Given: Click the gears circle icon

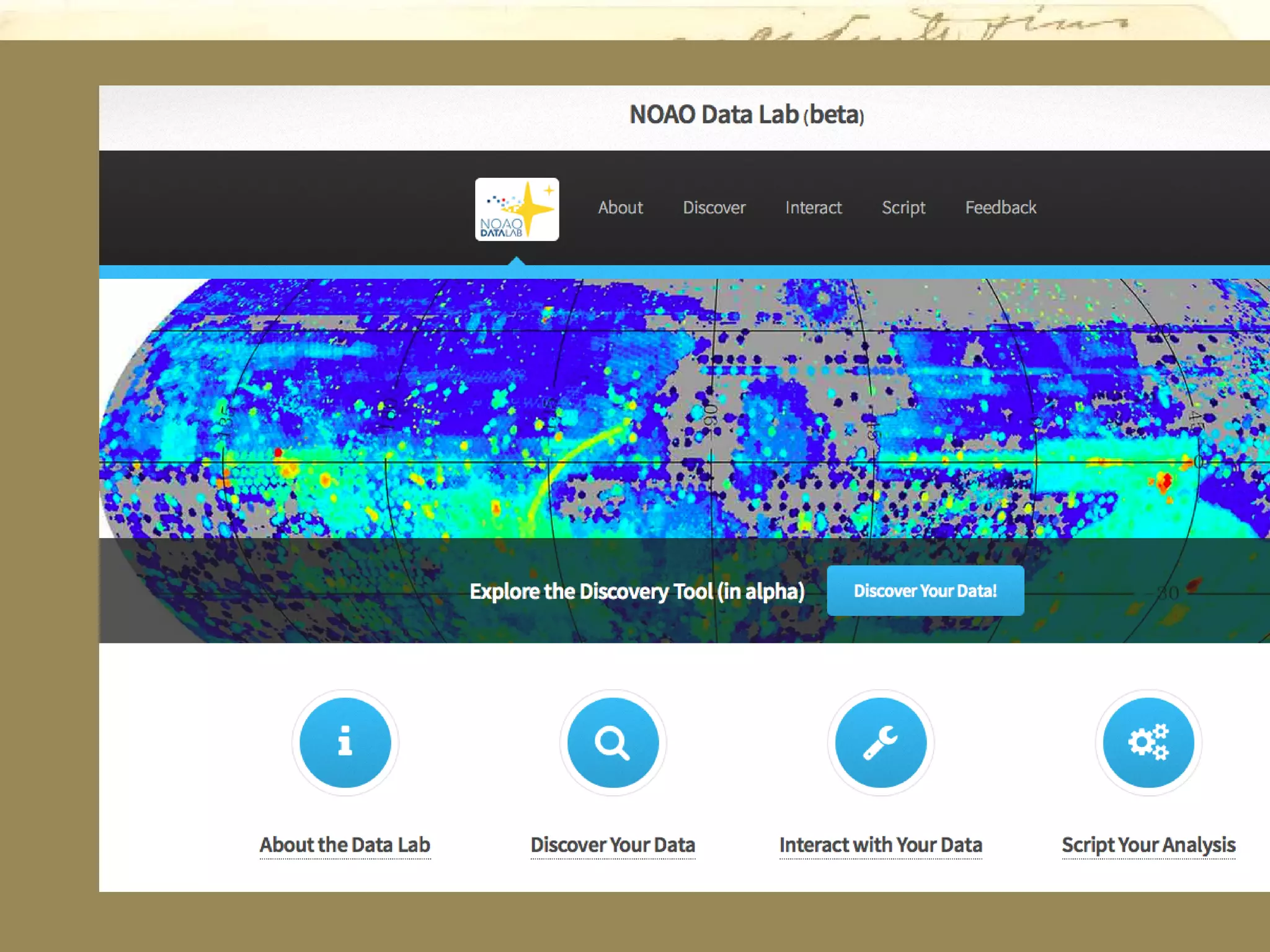Looking at the screenshot, I should [1148, 742].
